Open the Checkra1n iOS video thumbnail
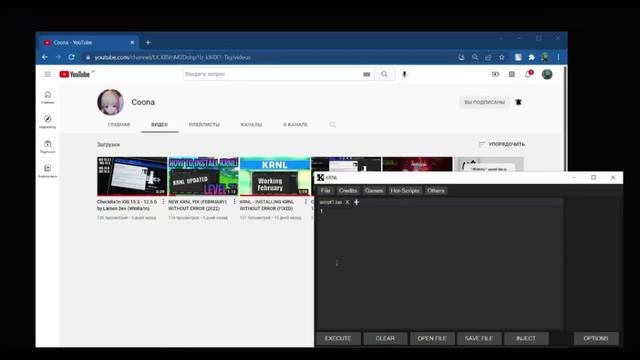The width and height of the screenshot is (640, 360). point(132,176)
